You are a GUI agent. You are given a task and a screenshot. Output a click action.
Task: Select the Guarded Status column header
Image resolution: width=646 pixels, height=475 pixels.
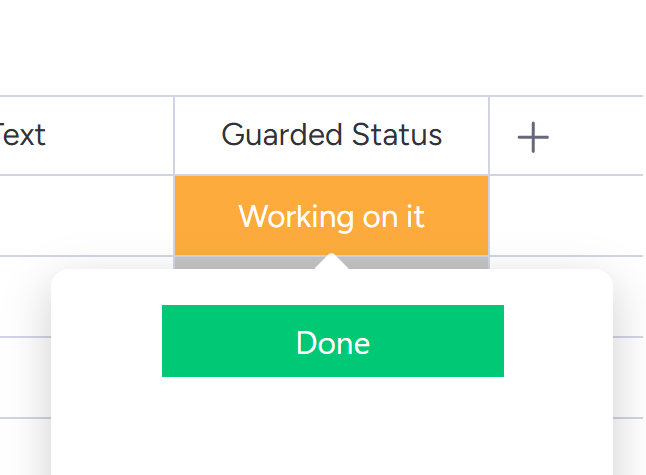point(331,135)
